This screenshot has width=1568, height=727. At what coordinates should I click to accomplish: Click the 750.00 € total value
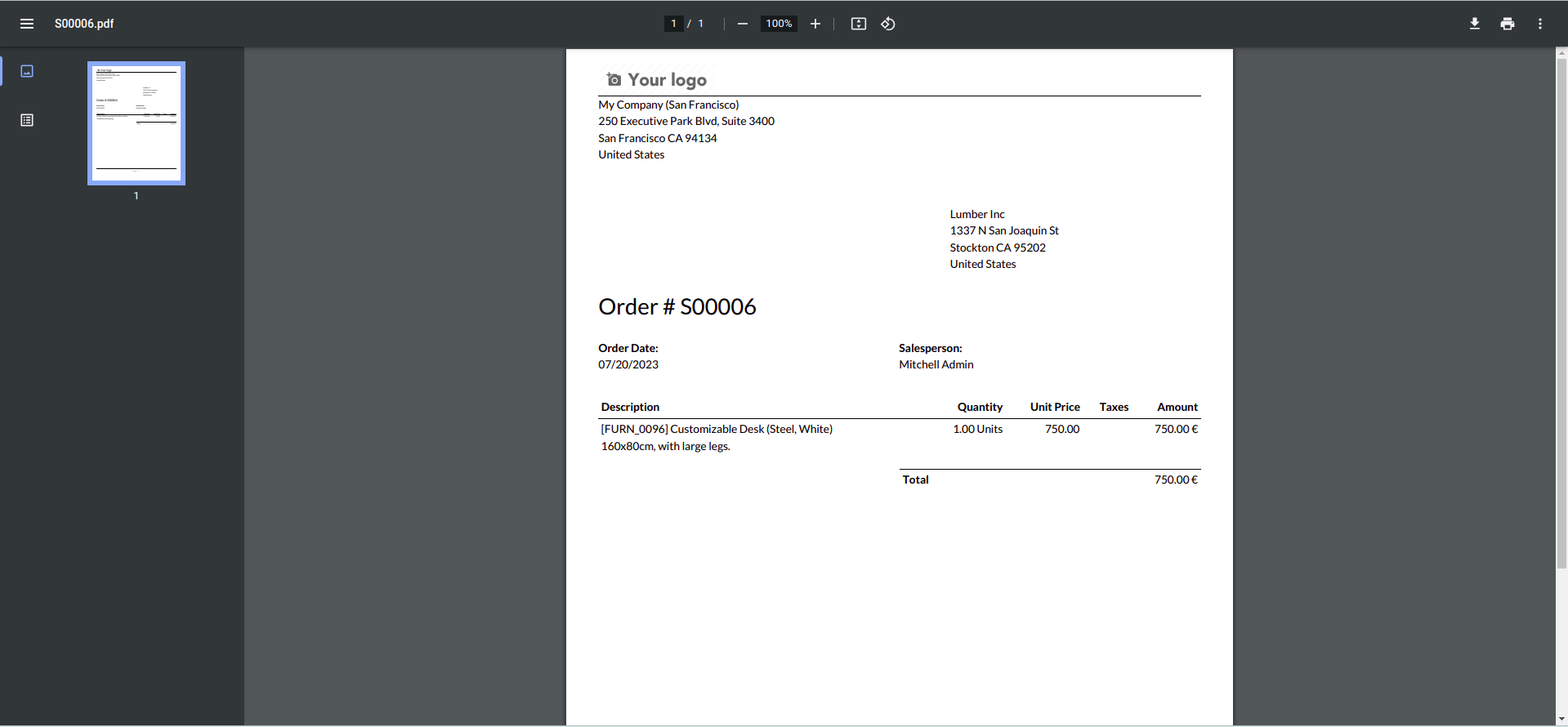click(x=1176, y=479)
